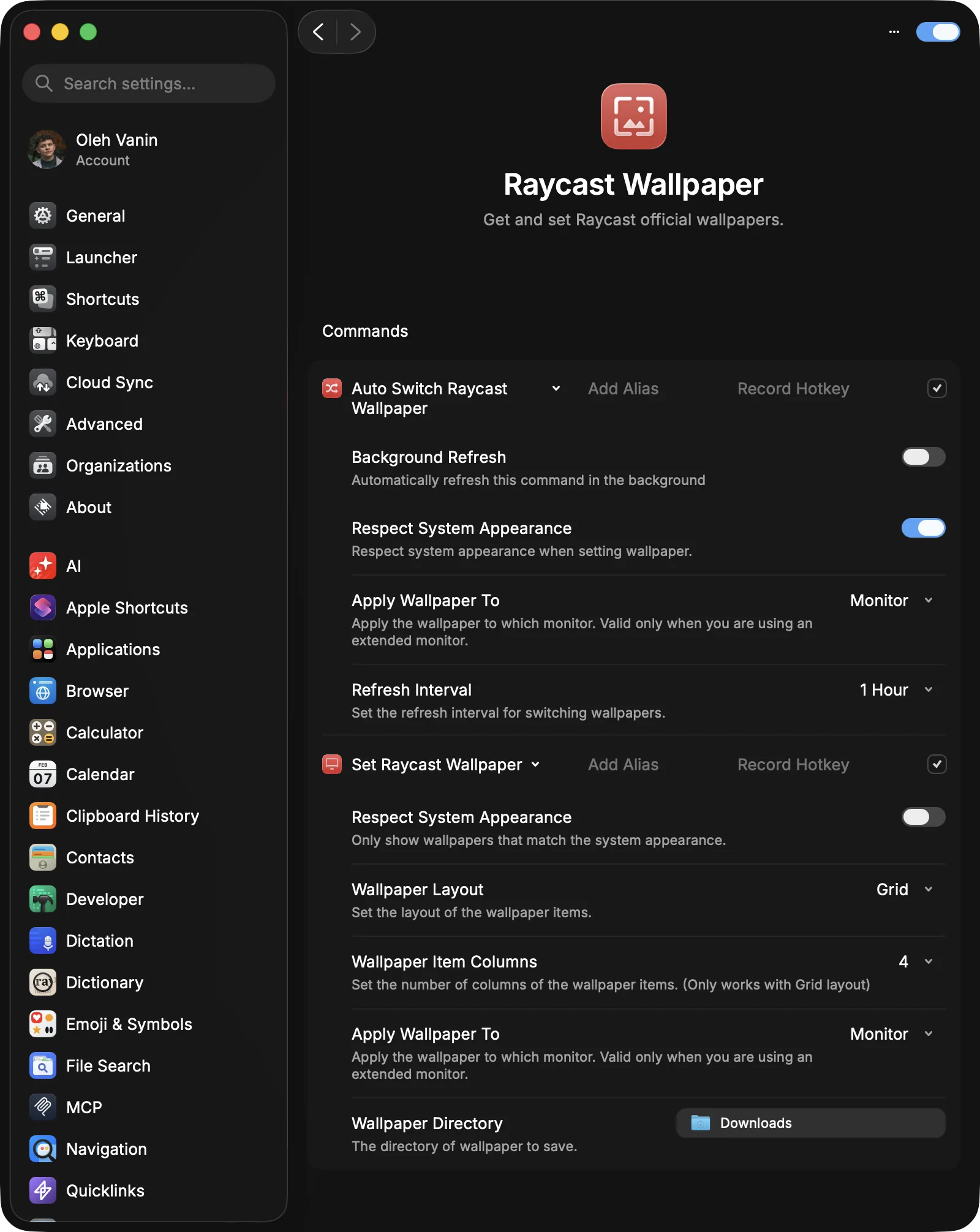
Task: Click the Set Raycast Wallpaper monitor icon
Action: pyautogui.click(x=332, y=764)
